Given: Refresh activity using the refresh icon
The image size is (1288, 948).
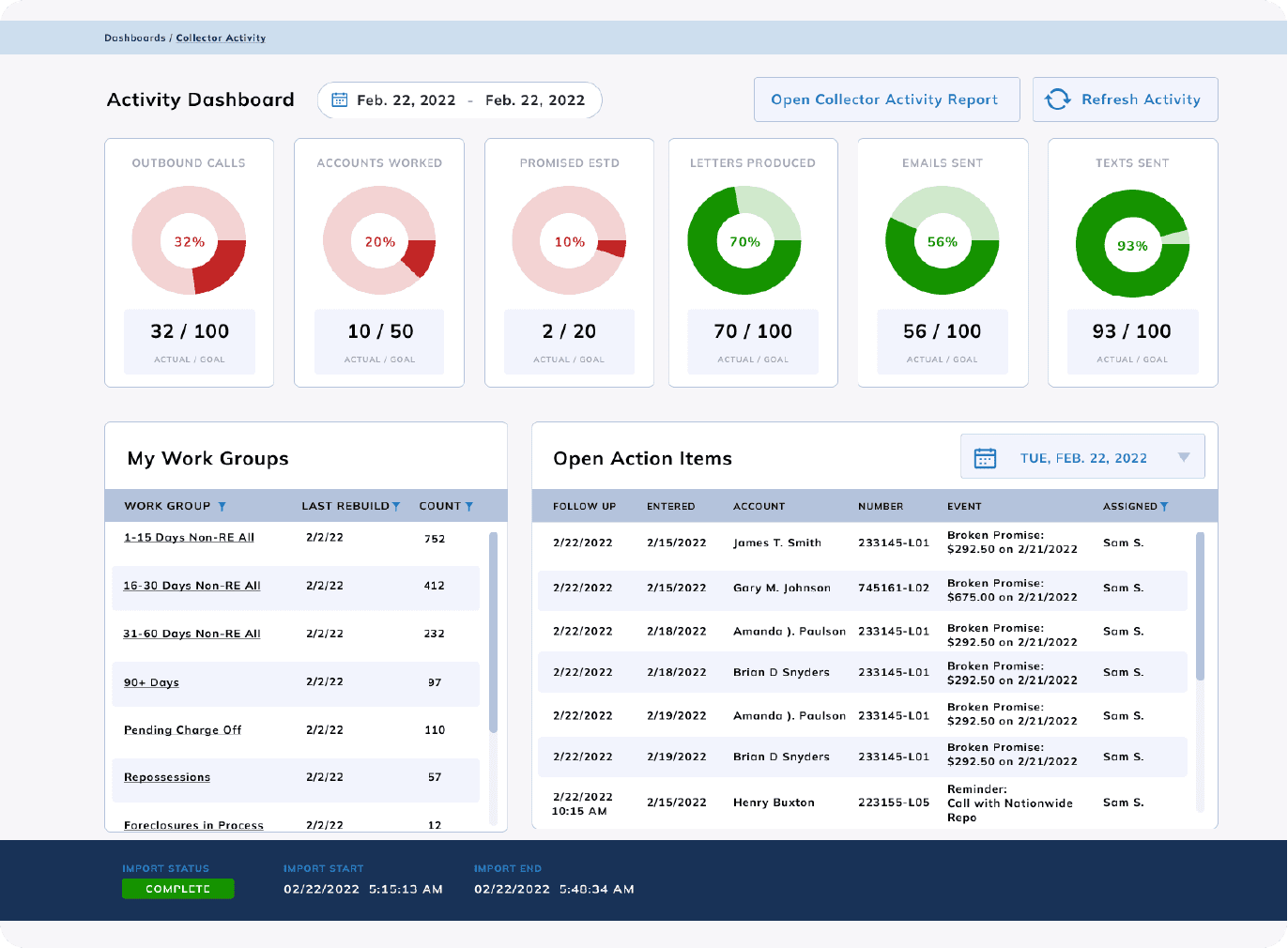Looking at the screenshot, I should [1058, 99].
